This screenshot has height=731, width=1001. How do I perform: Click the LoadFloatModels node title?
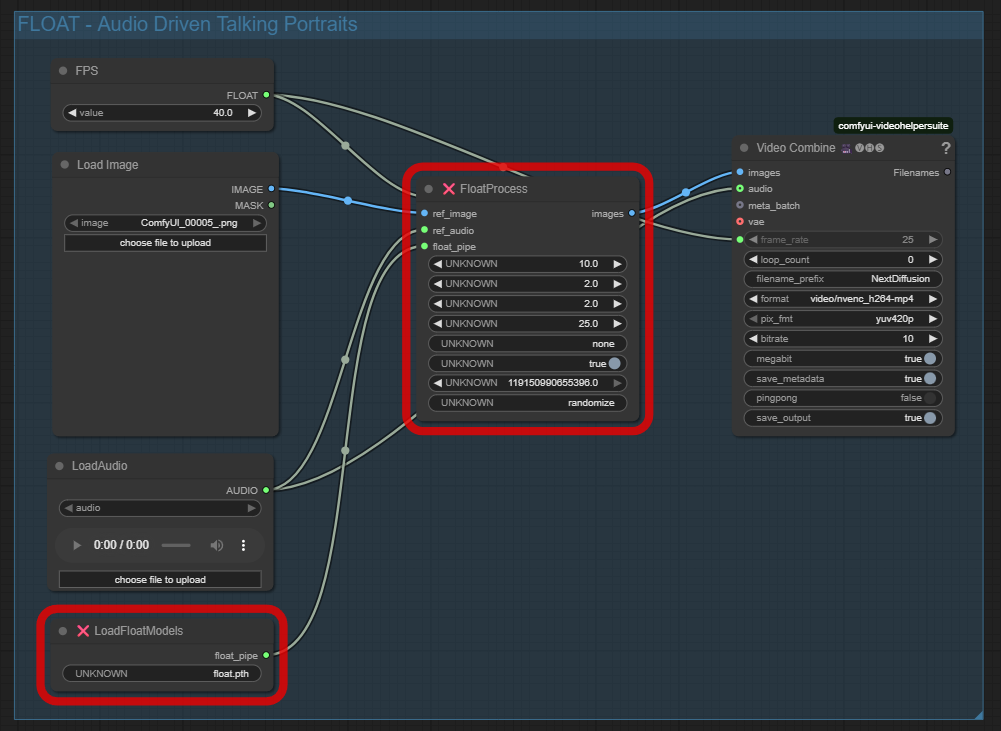tap(139, 631)
